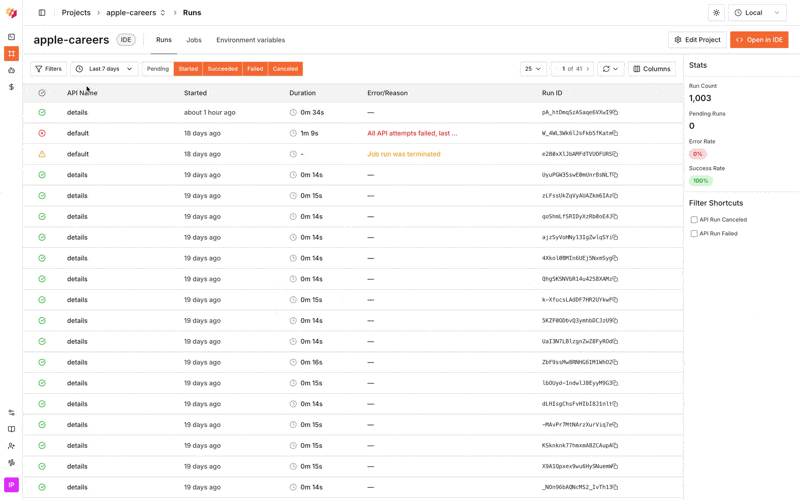Open the users icon in sidebar
The image size is (800, 500).
point(11,446)
